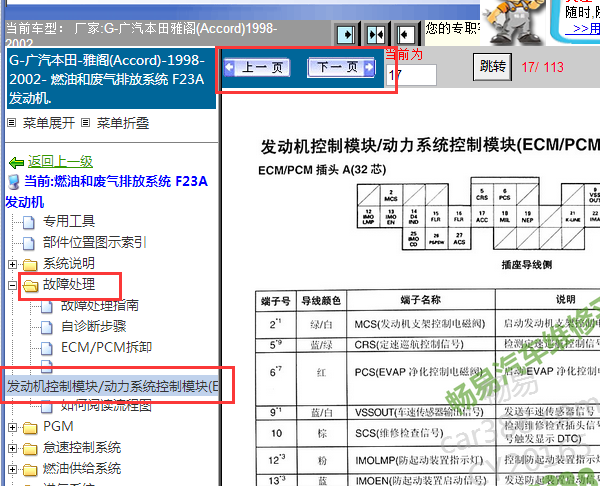Screen dimensions: 600x486
Task: Collapse the 故障处理 folder
Action: coord(12,285)
